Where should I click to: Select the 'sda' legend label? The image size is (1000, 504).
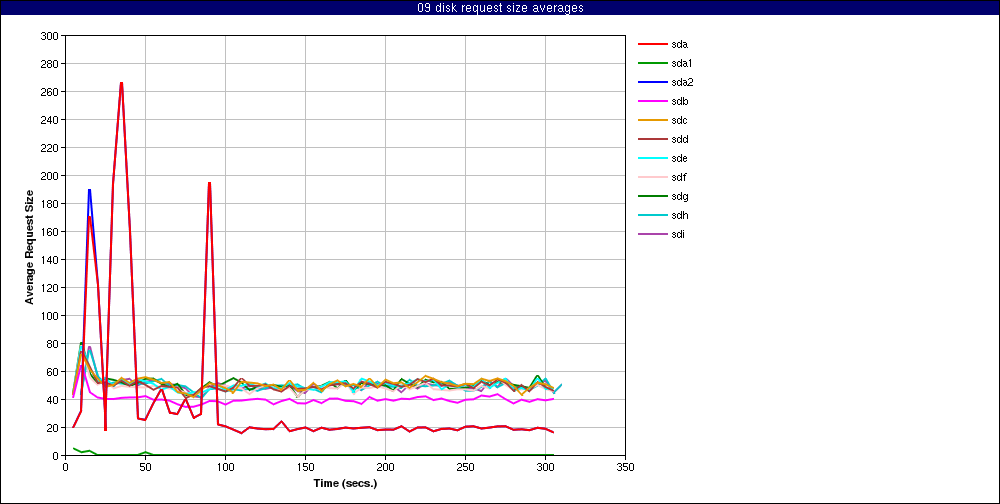point(679,45)
